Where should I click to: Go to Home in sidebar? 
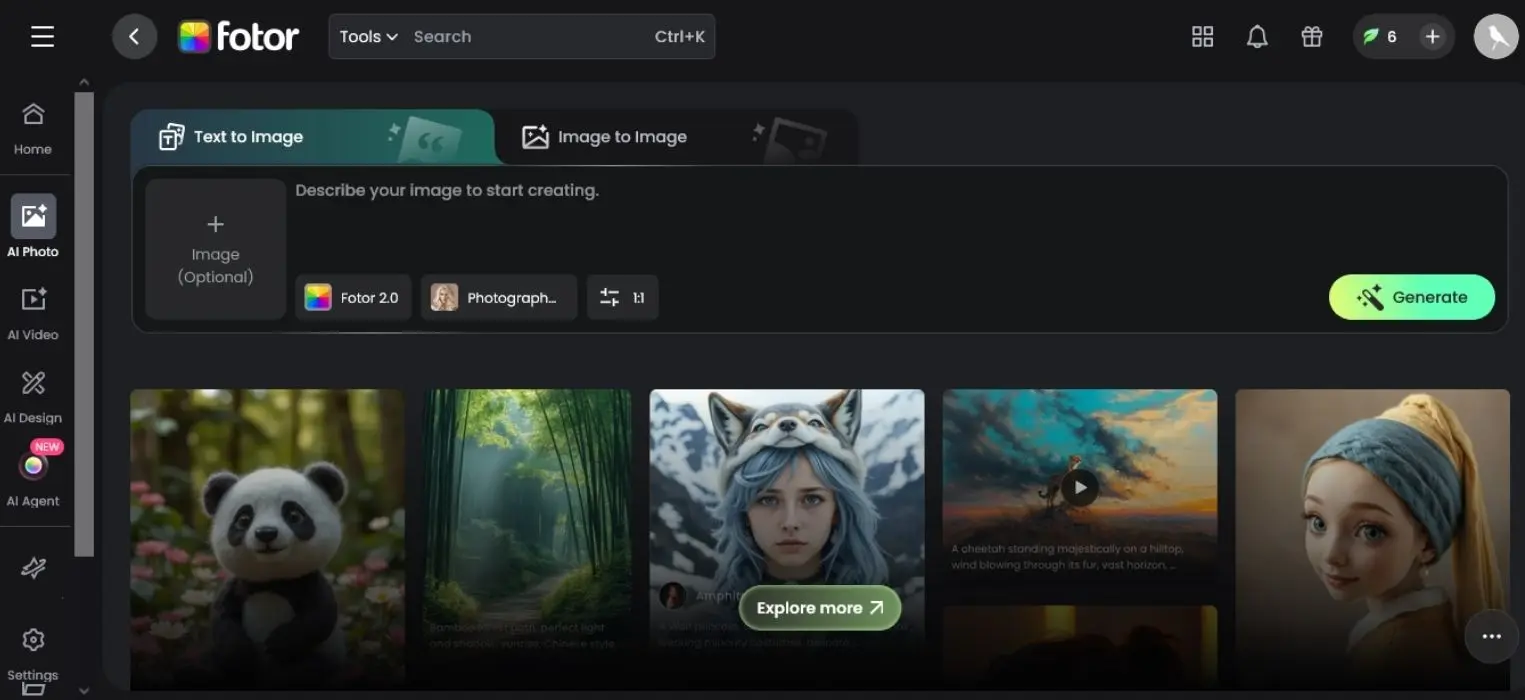coord(33,128)
